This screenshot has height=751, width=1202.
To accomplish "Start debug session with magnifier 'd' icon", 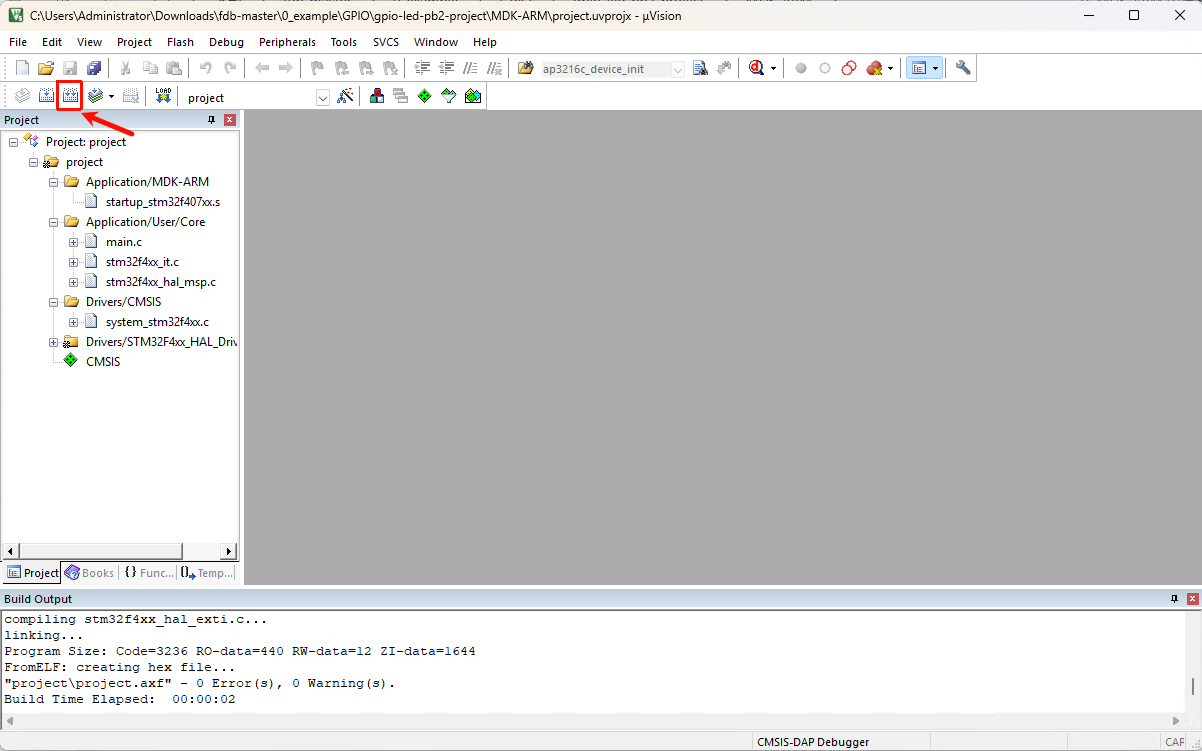I will click(x=756, y=68).
